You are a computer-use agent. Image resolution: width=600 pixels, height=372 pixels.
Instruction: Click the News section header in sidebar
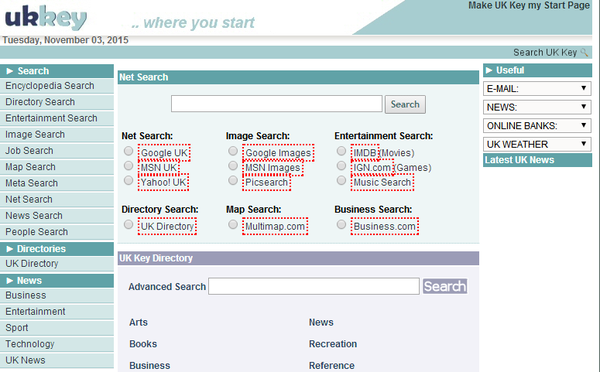pos(57,281)
